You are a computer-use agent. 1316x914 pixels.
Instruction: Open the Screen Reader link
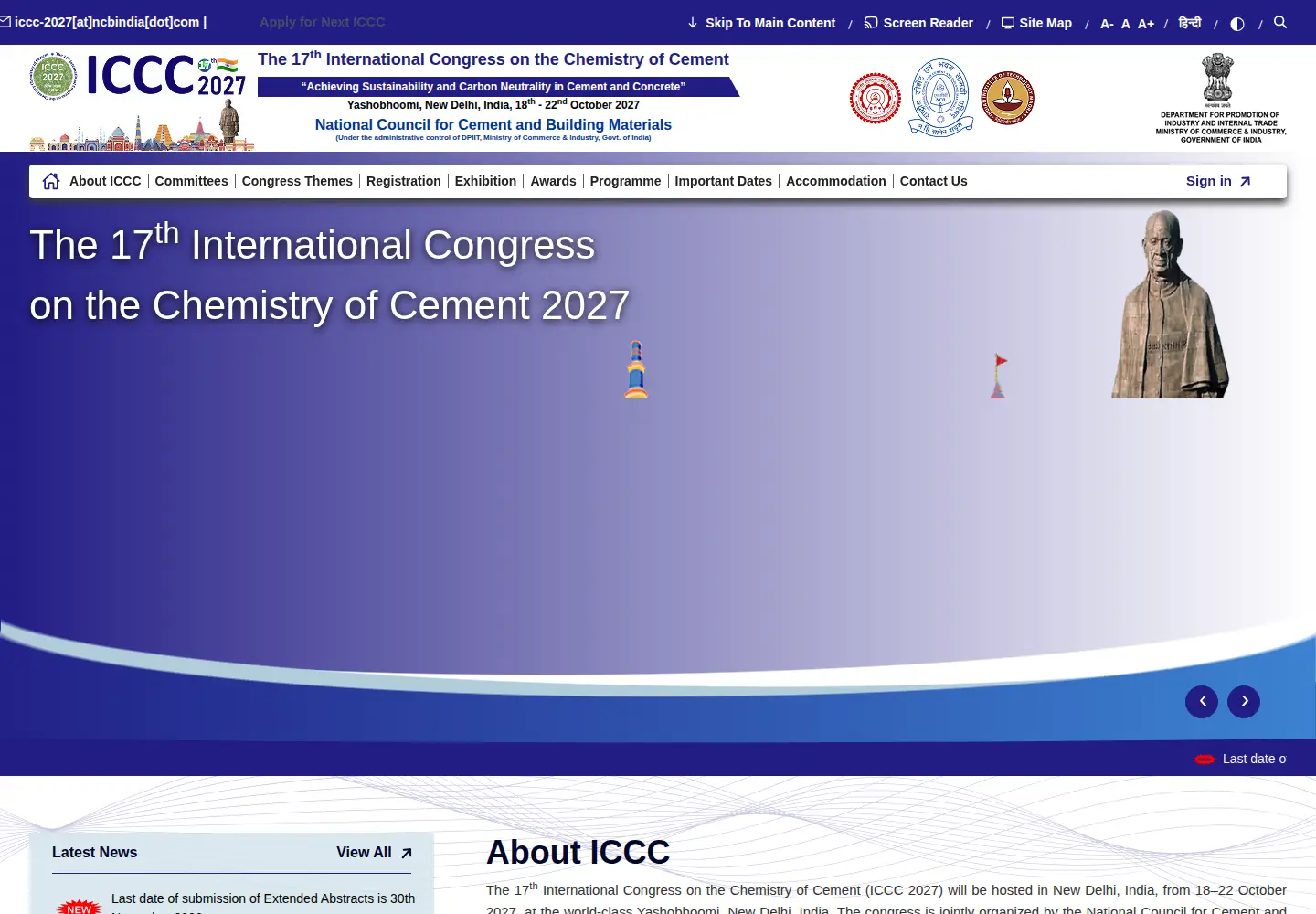[918, 23]
